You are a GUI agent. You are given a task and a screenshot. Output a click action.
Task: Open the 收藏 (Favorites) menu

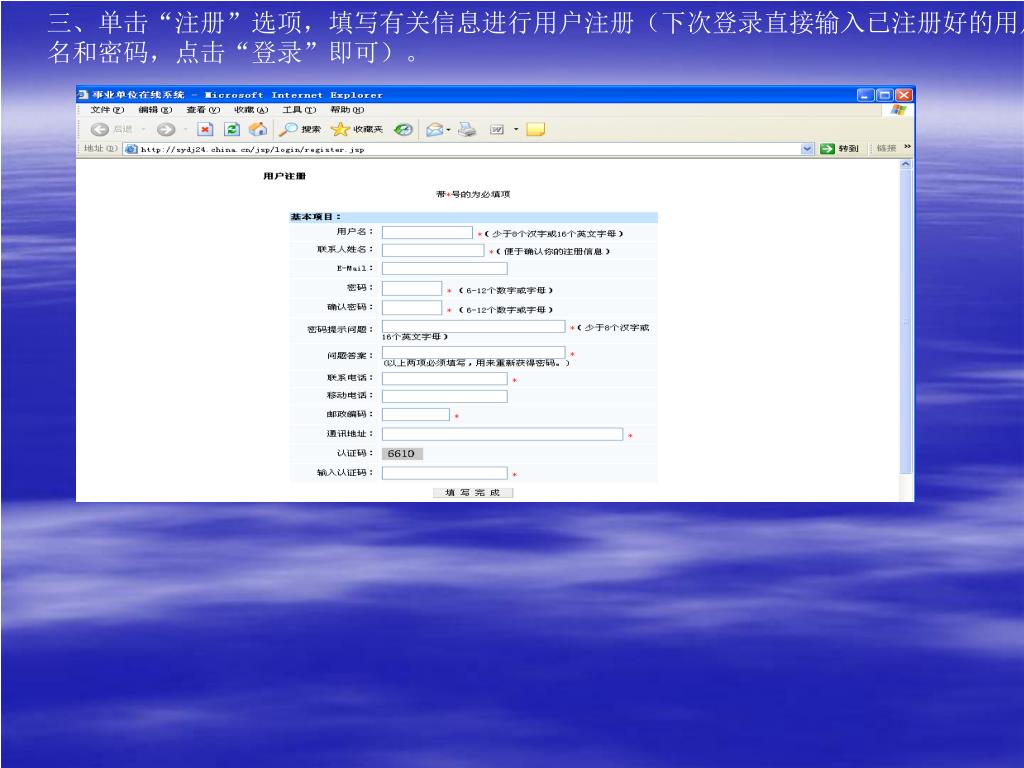point(251,110)
